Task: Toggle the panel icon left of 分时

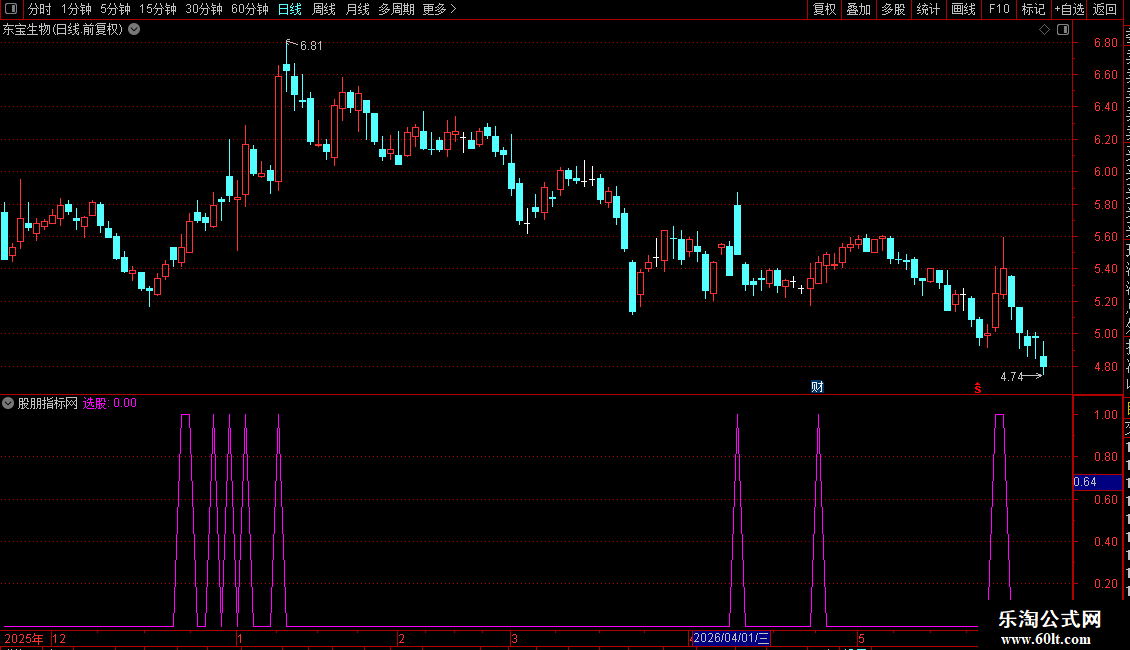Action: [x=11, y=9]
